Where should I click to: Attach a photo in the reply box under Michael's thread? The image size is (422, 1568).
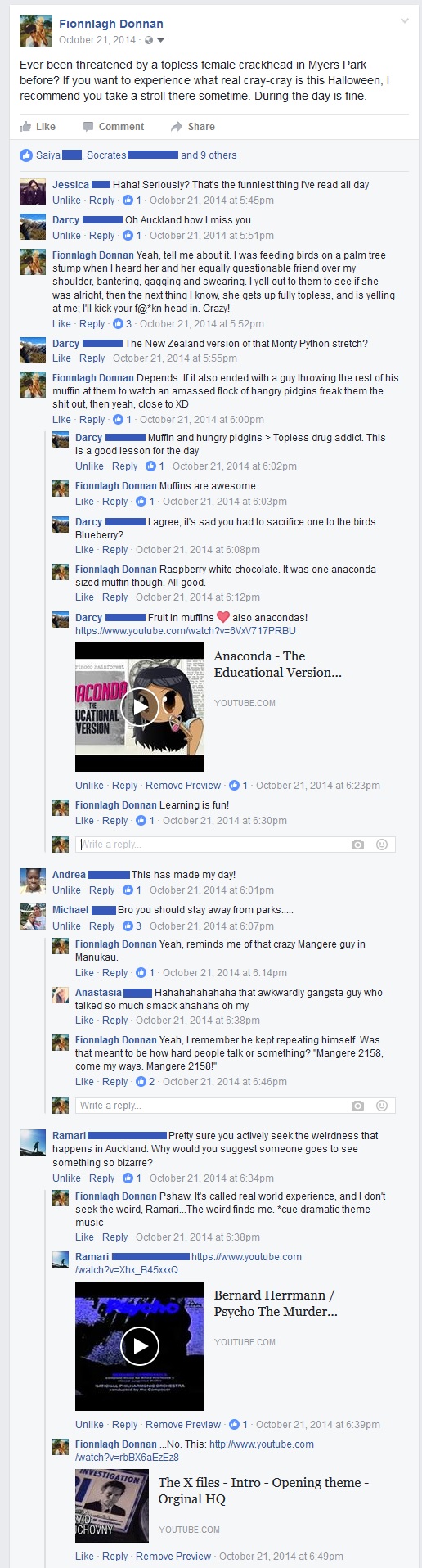[x=357, y=1106]
